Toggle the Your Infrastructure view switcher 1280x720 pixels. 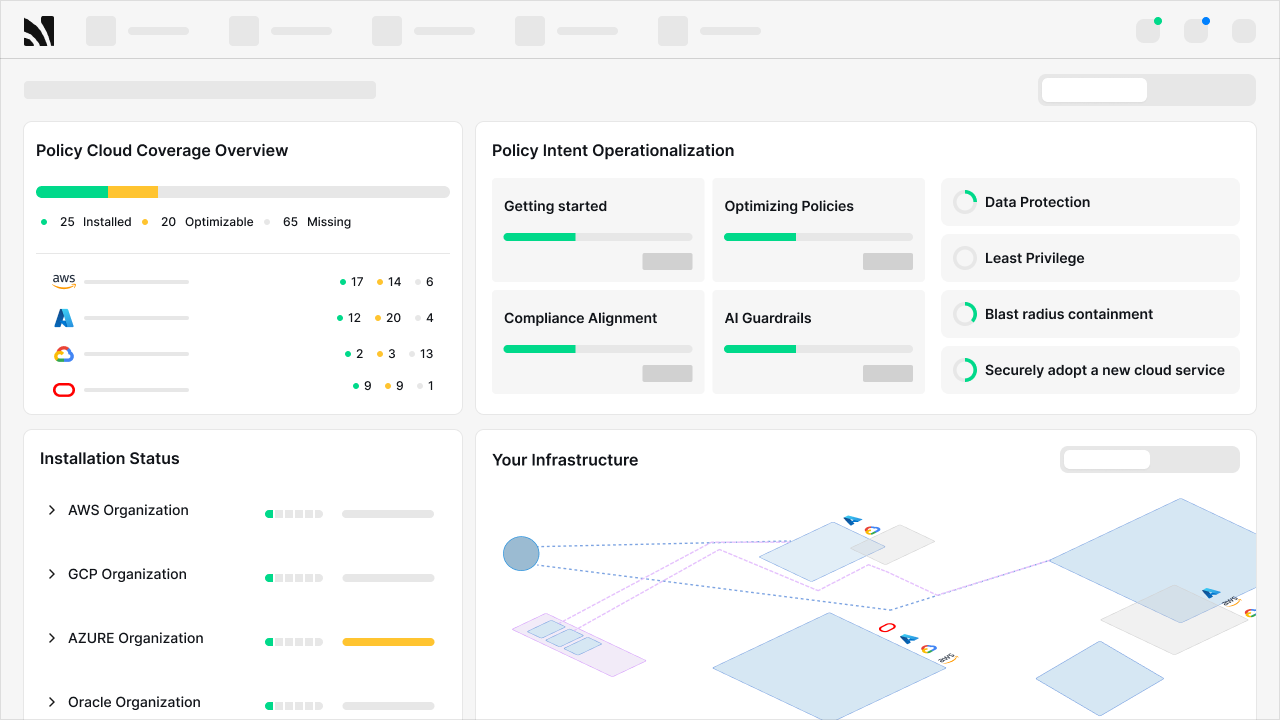(1150, 459)
